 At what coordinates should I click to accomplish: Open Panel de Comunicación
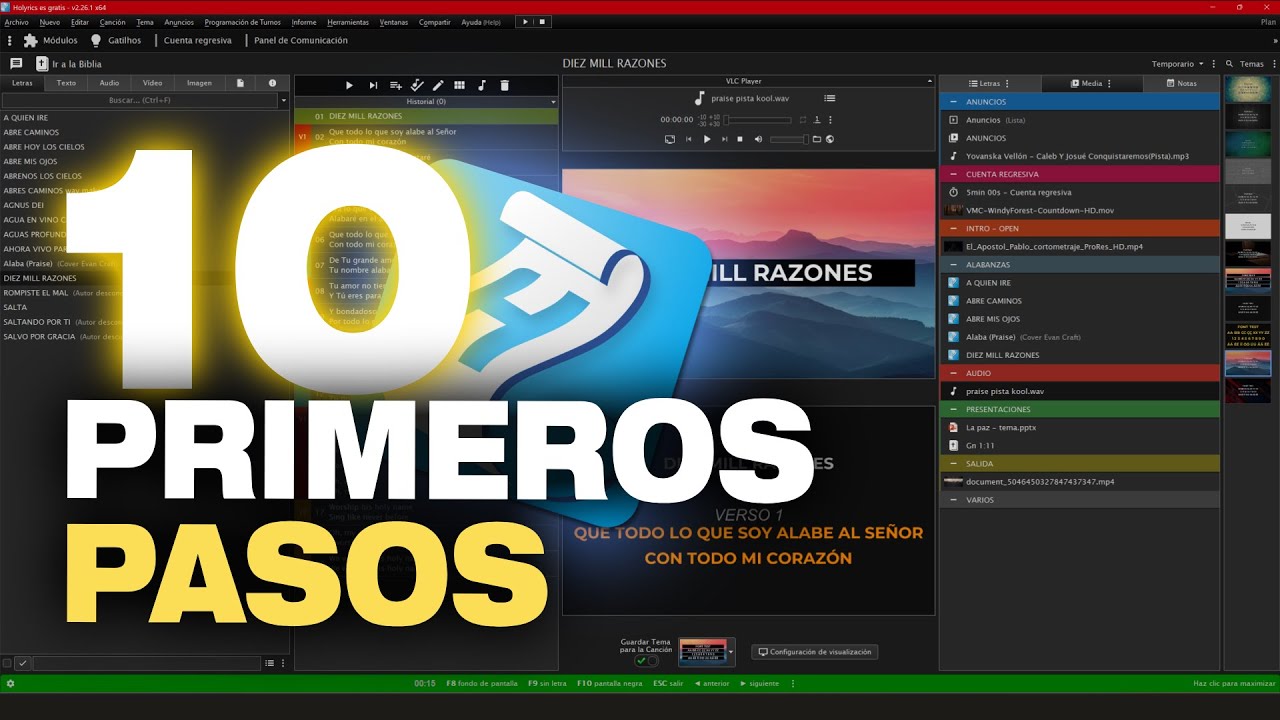click(301, 41)
